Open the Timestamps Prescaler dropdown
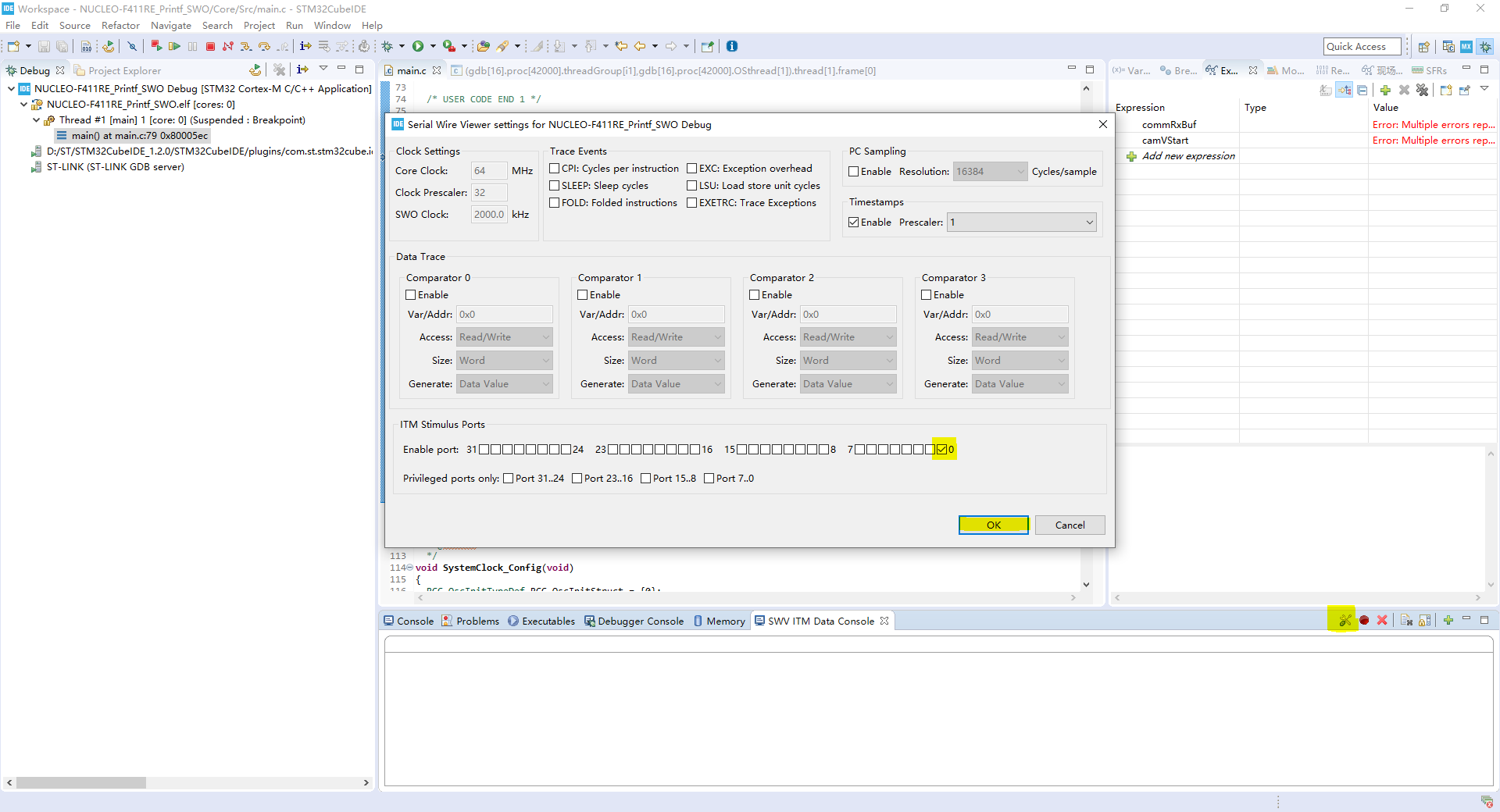Viewport: 1500px width, 812px height. click(1021, 223)
